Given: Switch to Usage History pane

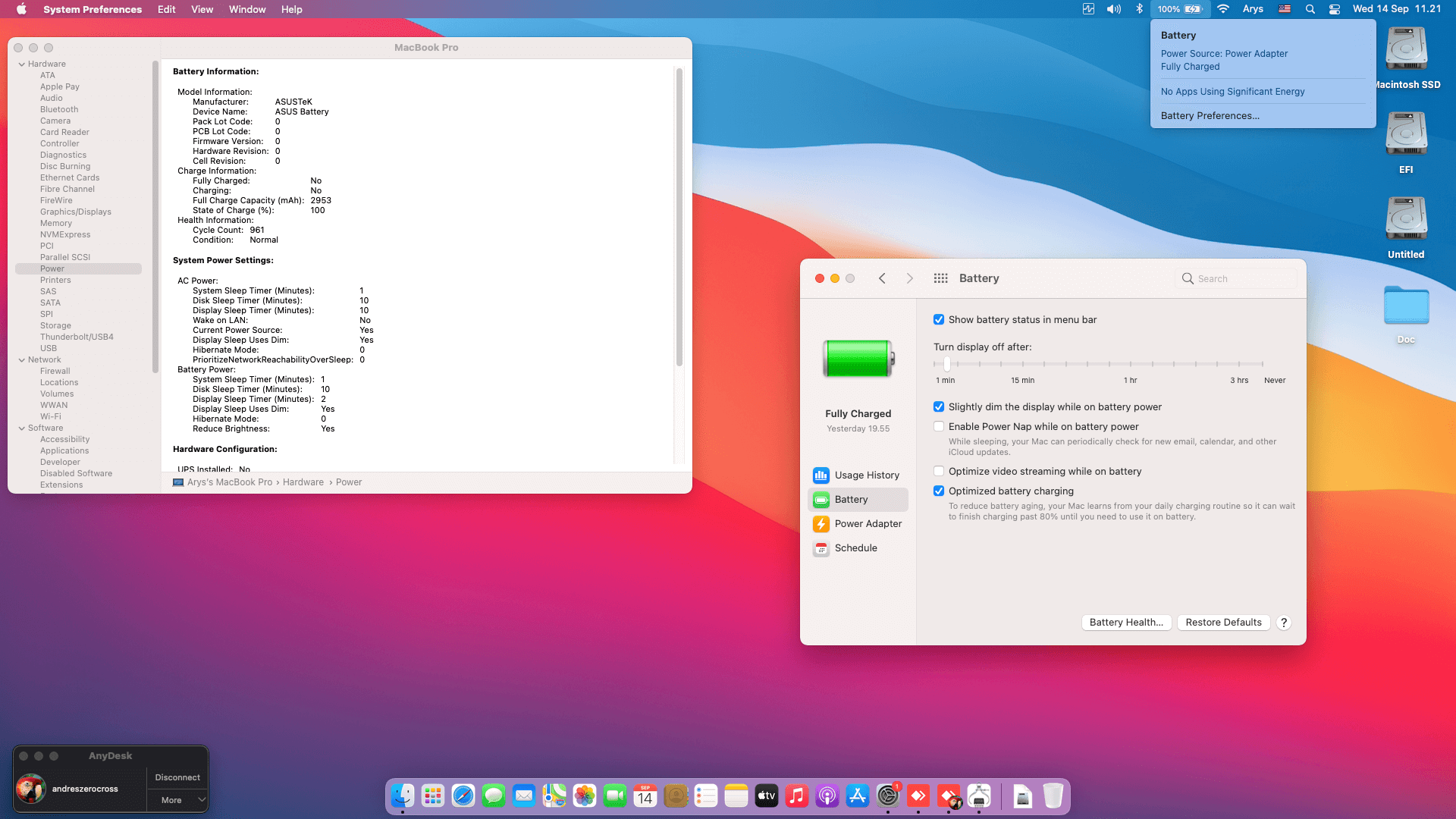Looking at the screenshot, I should (x=858, y=475).
